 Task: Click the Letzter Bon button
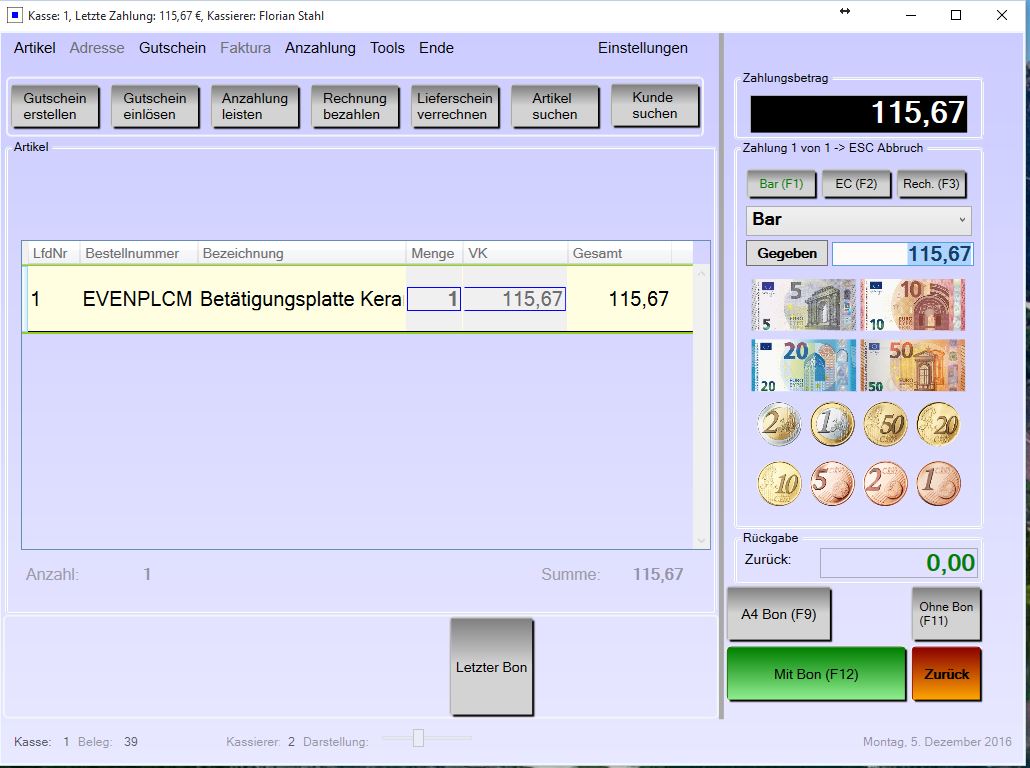click(x=491, y=667)
